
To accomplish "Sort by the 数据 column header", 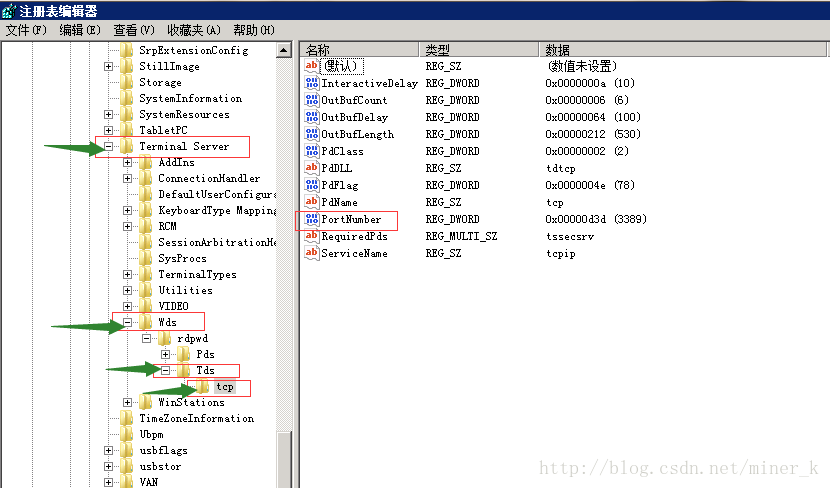I will coord(682,50).
